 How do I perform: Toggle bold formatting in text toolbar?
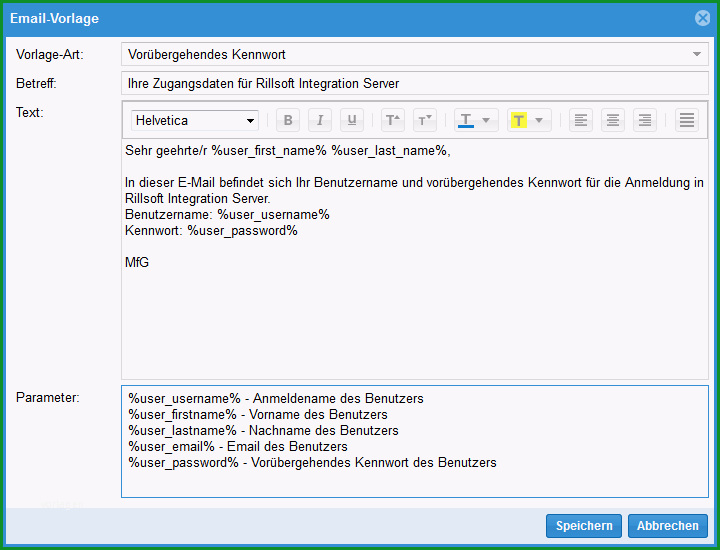tap(288, 120)
